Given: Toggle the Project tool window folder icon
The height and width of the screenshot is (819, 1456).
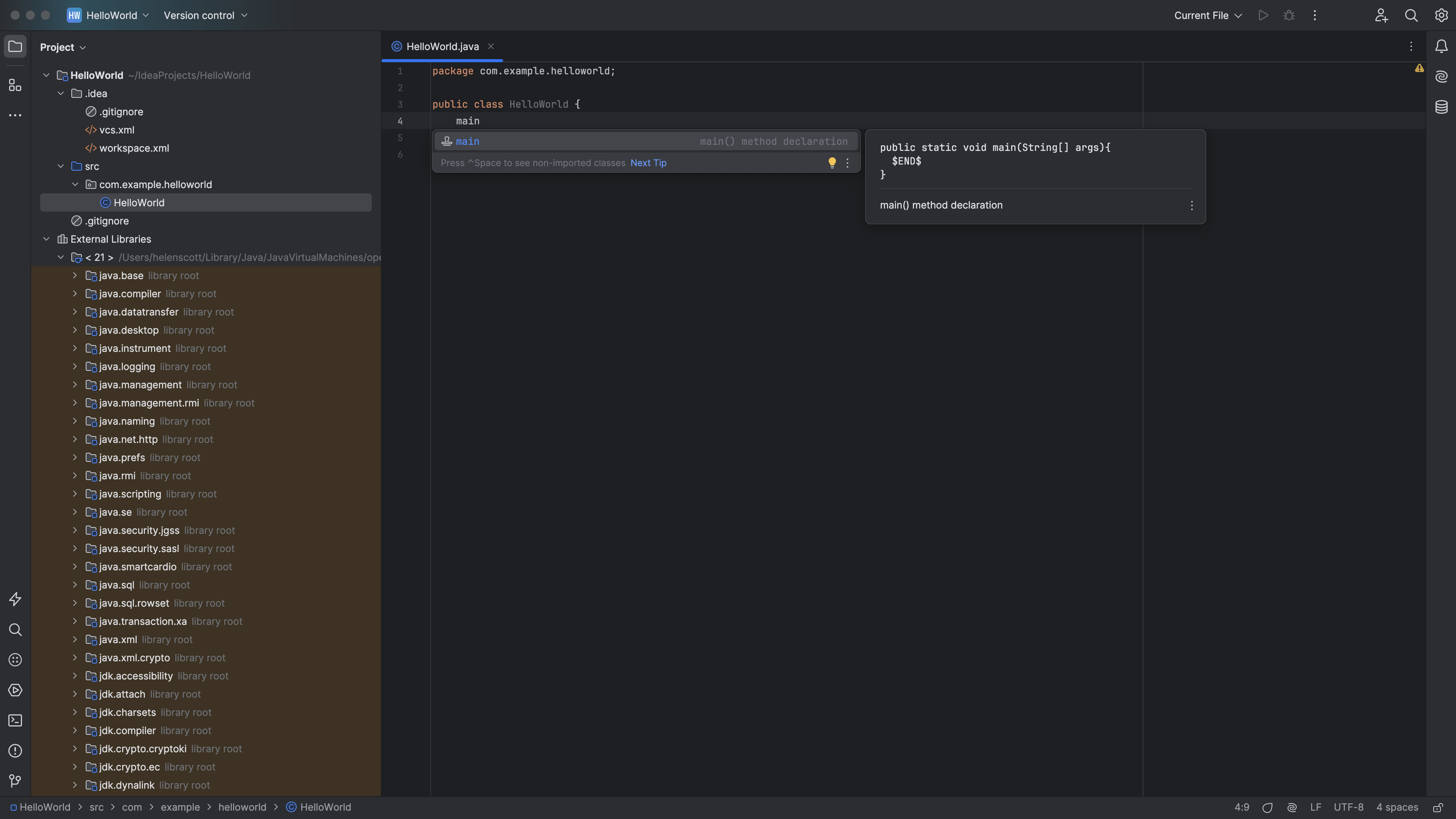Looking at the screenshot, I should click(x=15, y=46).
